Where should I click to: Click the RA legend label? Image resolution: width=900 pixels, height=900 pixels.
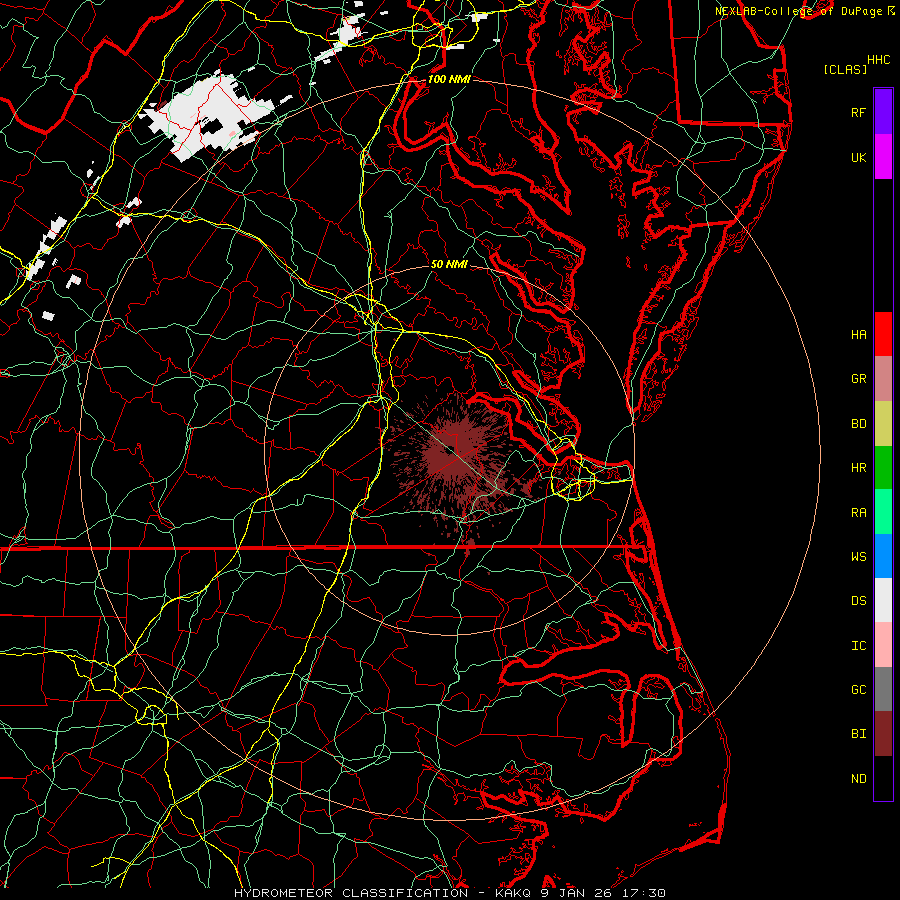tap(858, 513)
